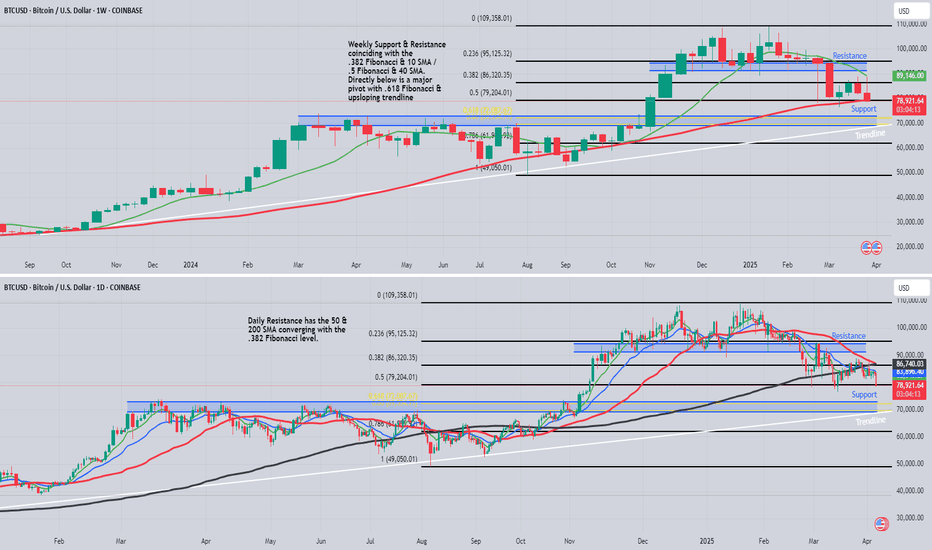The image size is (932, 550).
Task: Open the US flag event marker on daily chart
Action: pos(881,524)
